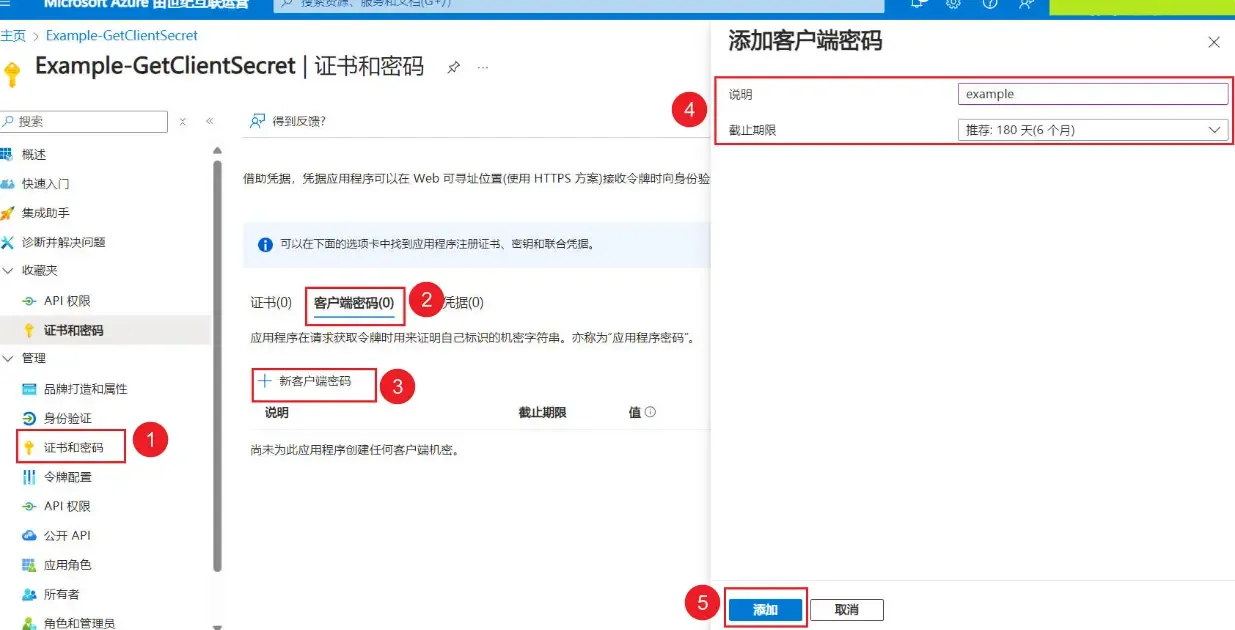The height and width of the screenshot is (630, 1235).
Task: Close the 添加客户端密码 panel
Action: tap(1214, 42)
